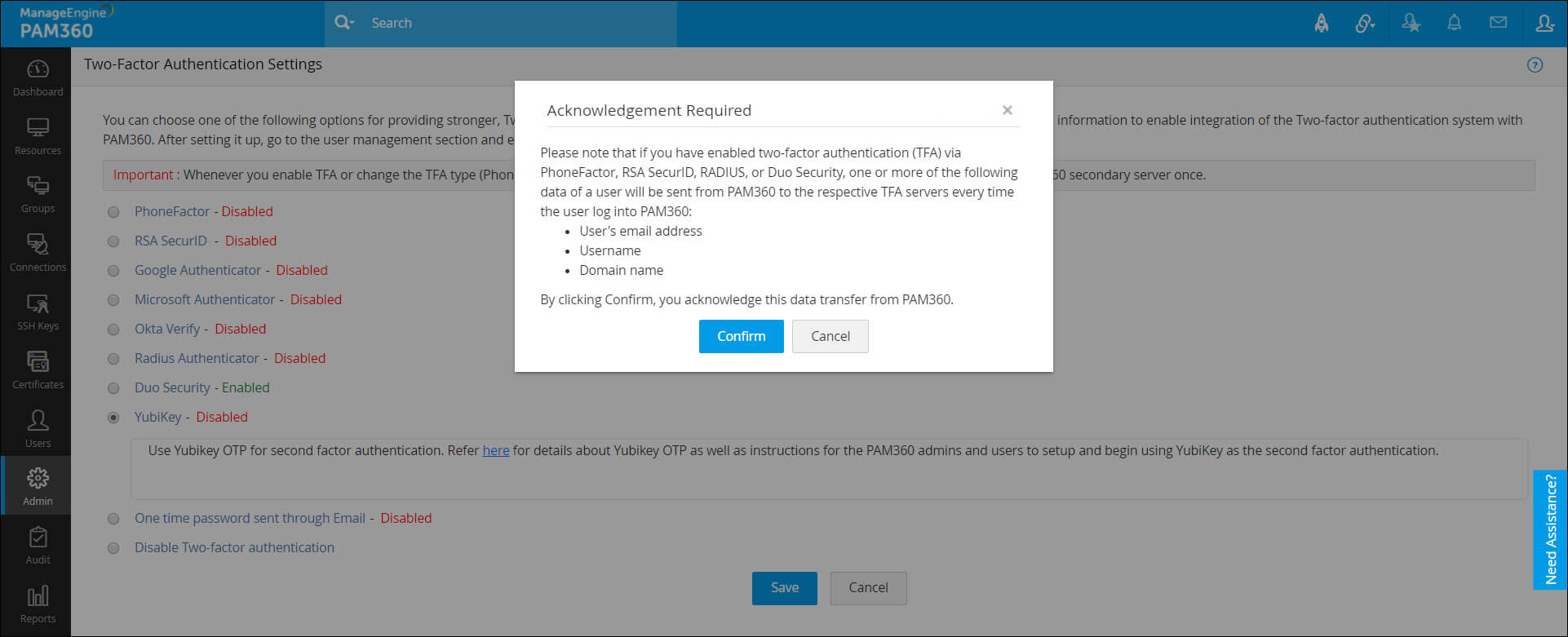
Task: Navigate to SSH Keys section
Action: pos(38,312)
